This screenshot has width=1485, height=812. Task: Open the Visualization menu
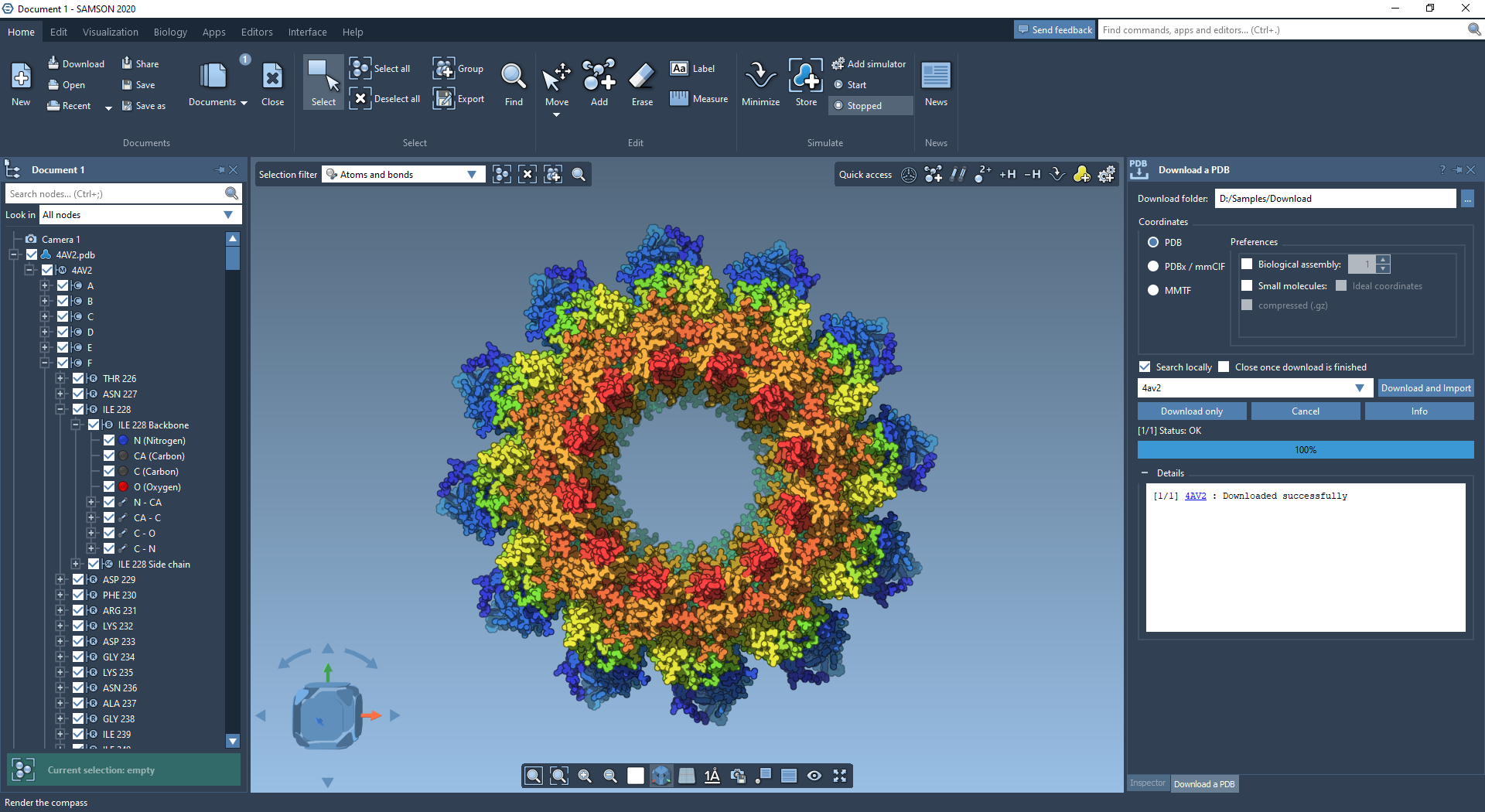coord(111,32)
